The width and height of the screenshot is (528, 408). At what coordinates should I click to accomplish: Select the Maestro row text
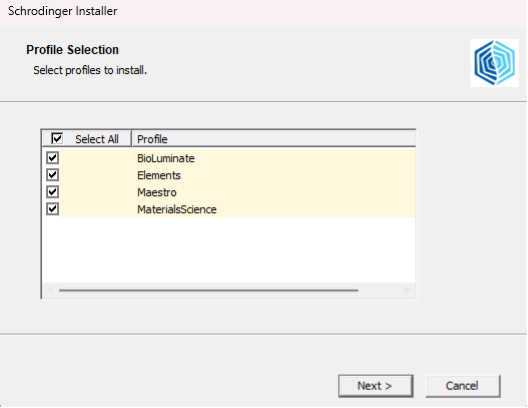(x=157, y=193)
